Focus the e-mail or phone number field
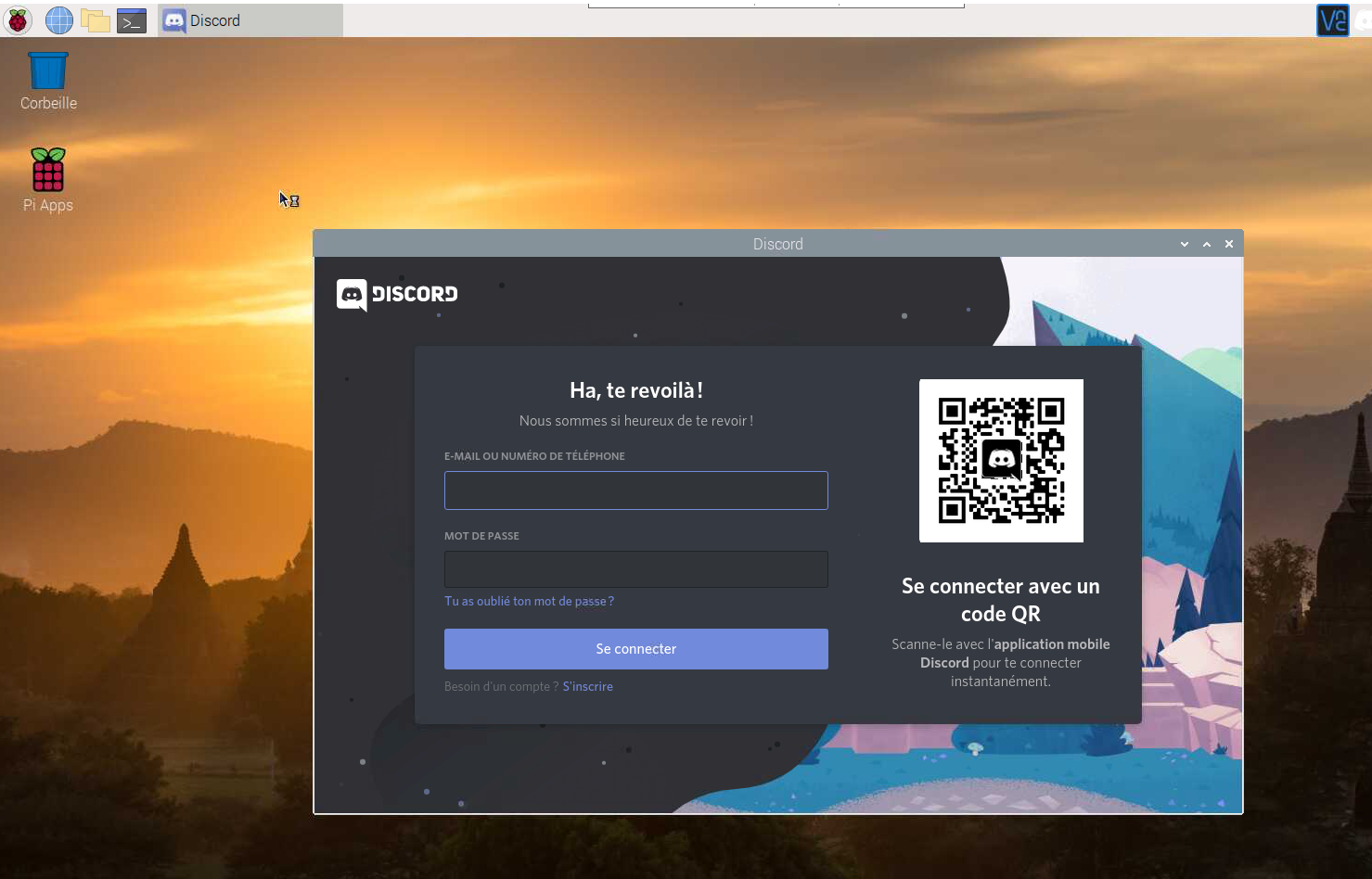The image size is (1372, 879). pos(636,490)
